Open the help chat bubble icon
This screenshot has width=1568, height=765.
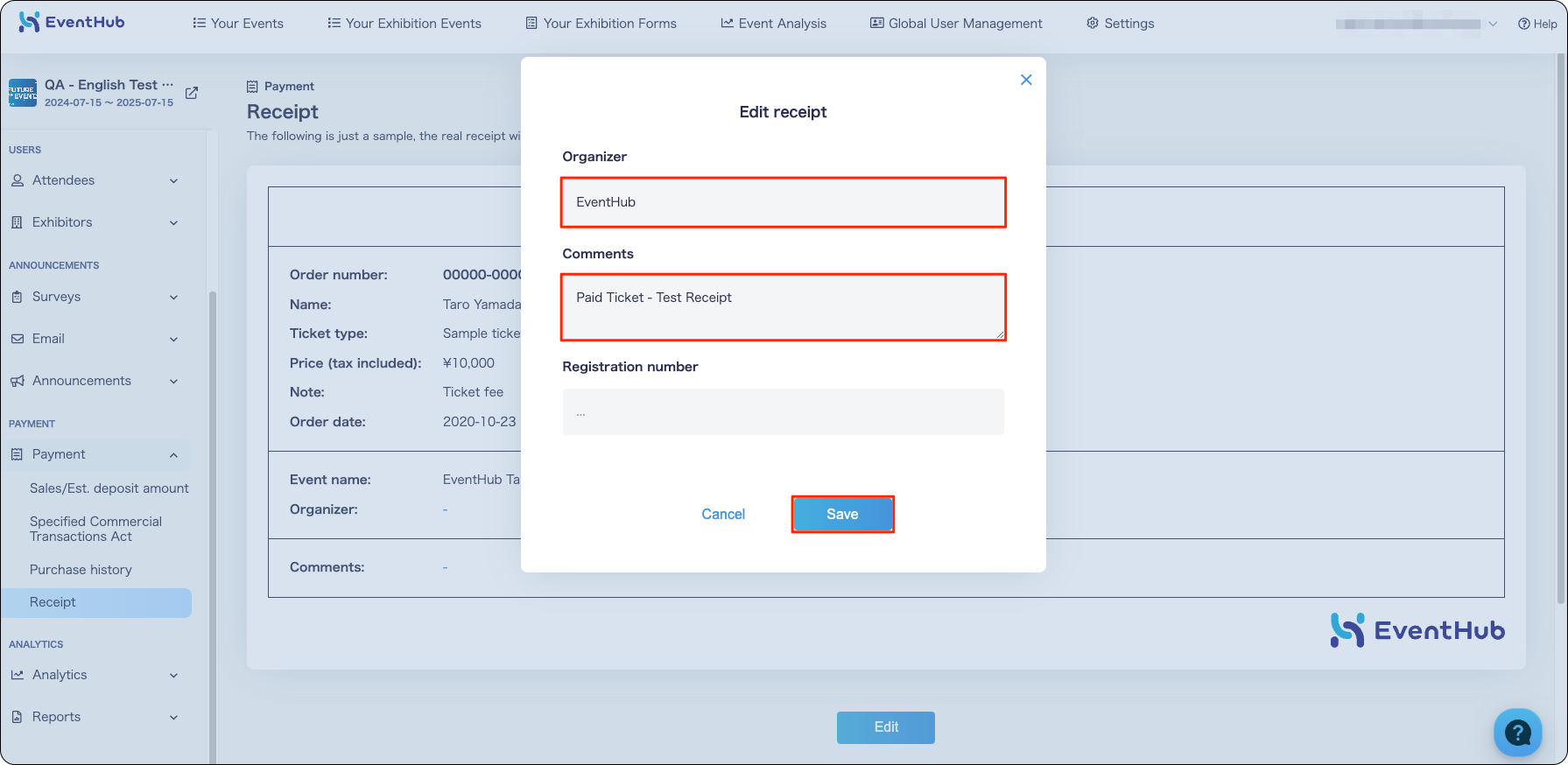click(1517, 732)
